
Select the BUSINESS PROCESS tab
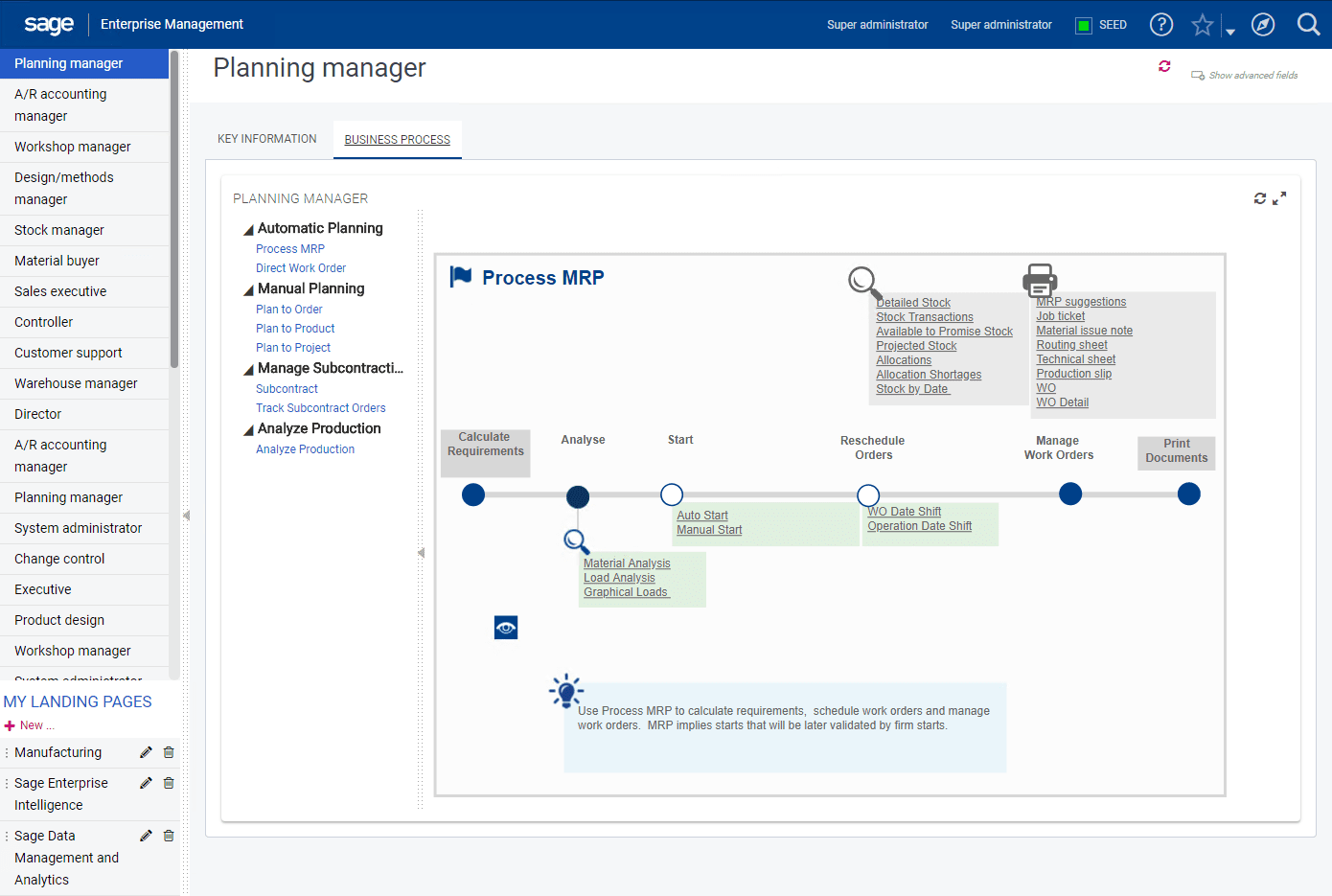coord(397,139)
